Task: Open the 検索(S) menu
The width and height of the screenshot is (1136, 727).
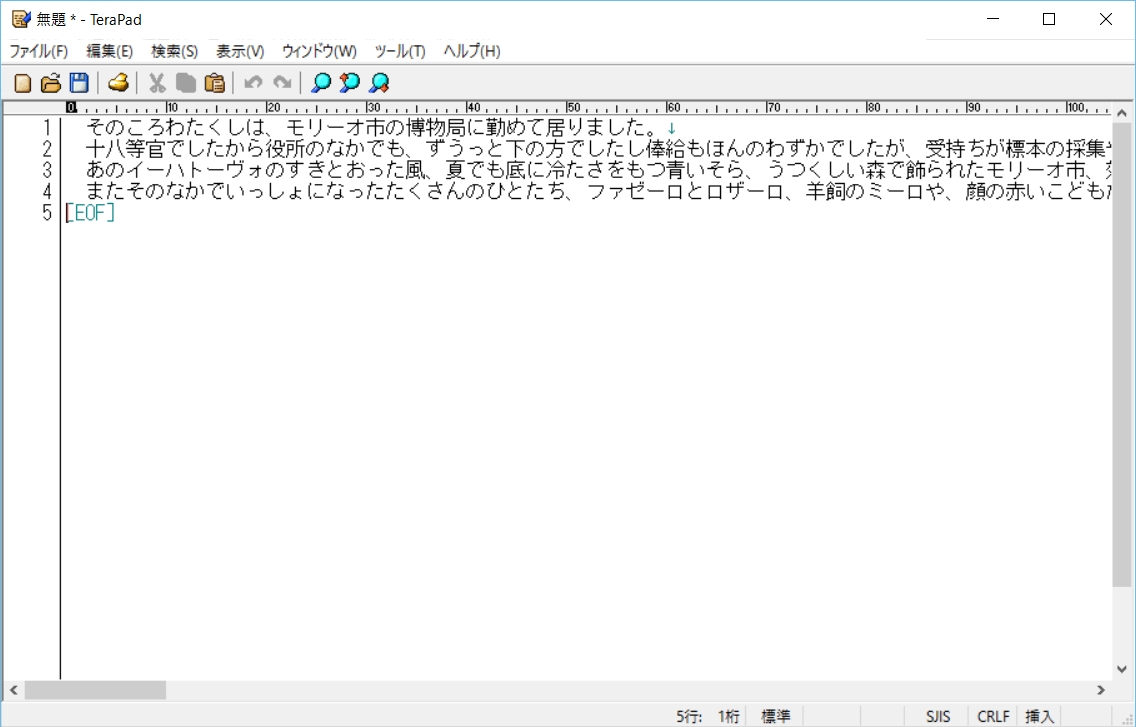Action: click(174, 51)
